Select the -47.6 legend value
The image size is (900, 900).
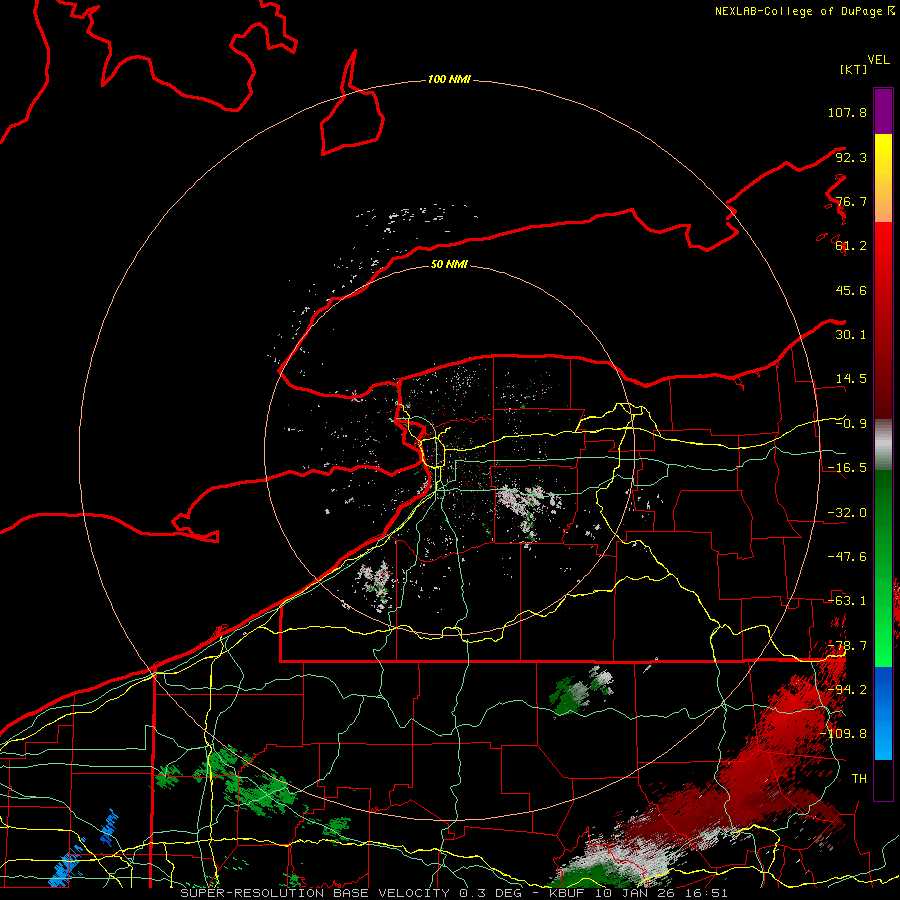[x=847, y=557]
